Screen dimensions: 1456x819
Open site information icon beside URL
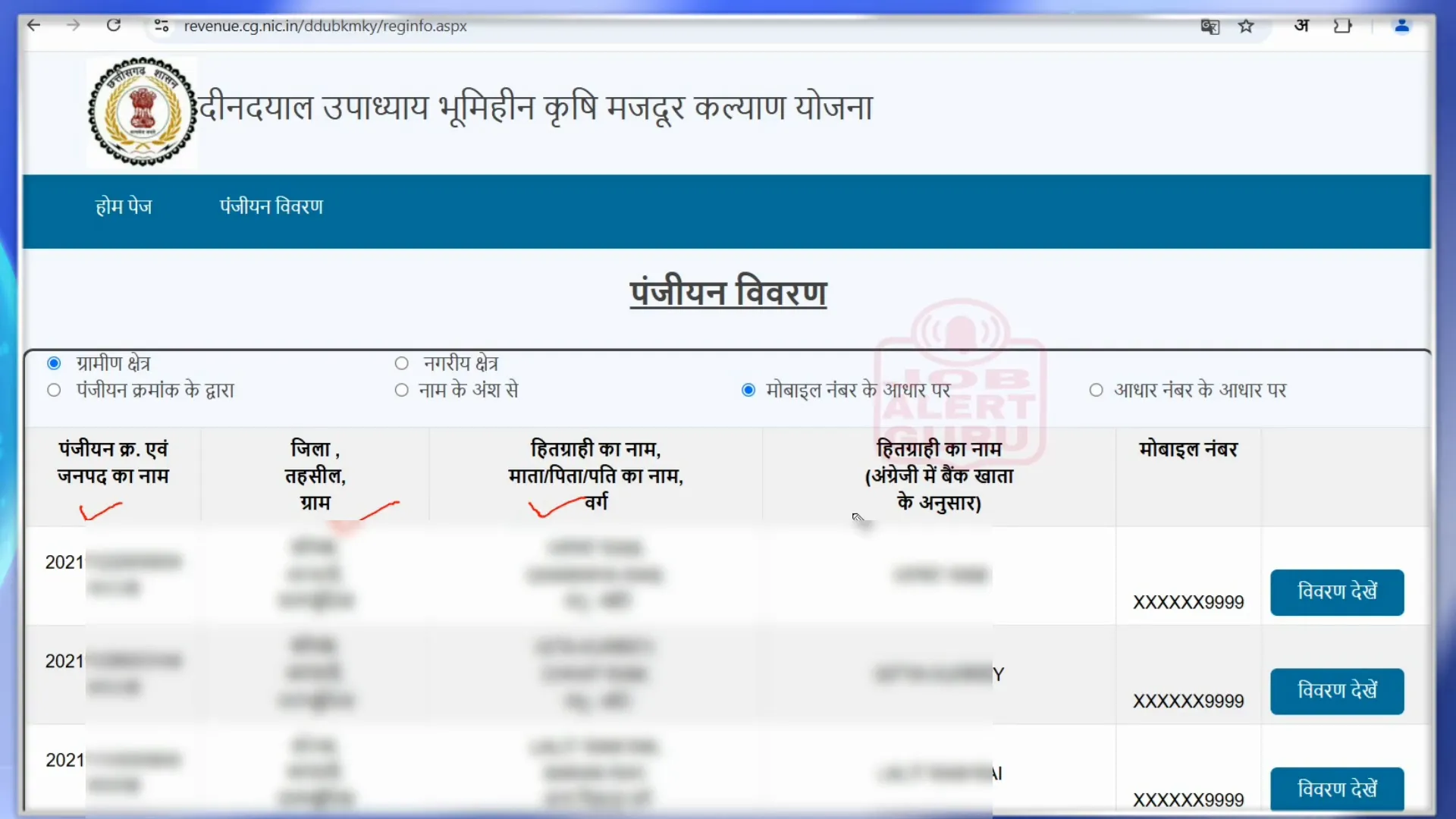161,26
